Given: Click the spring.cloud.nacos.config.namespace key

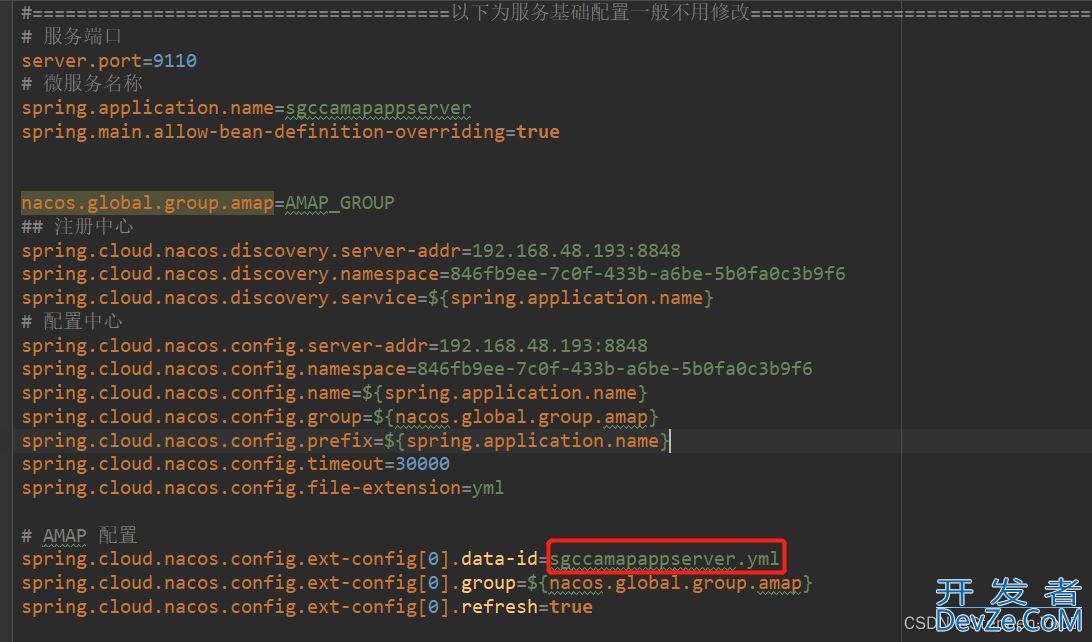Looking at the screenshot, I should (214, 369).
